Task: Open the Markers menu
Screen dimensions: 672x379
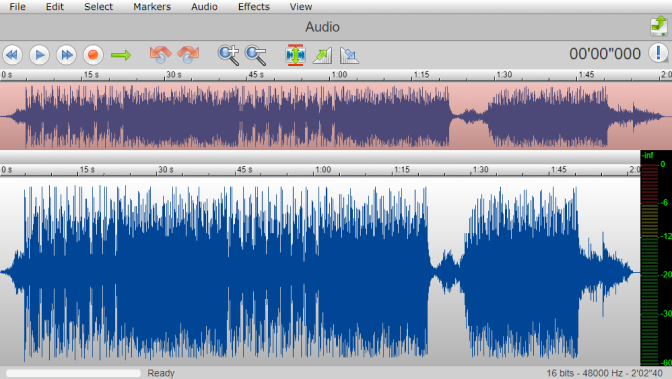Action: pos(152,6)
